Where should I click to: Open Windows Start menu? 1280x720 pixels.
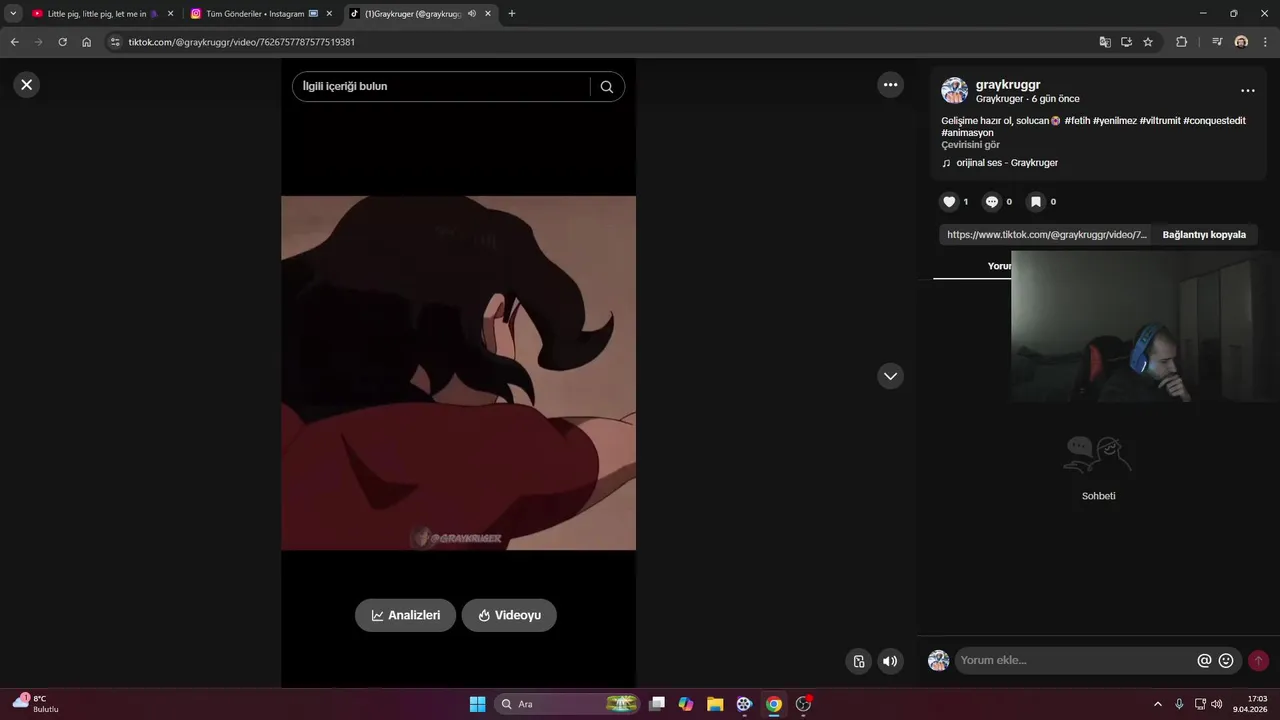[x=477, y=704]
